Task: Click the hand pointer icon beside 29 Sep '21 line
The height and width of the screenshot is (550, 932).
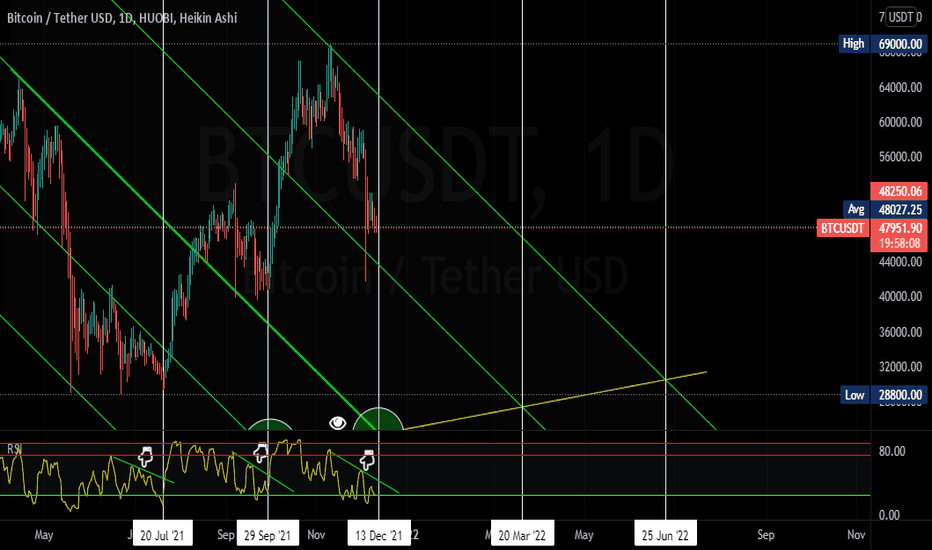Action: tap(261, 453)
